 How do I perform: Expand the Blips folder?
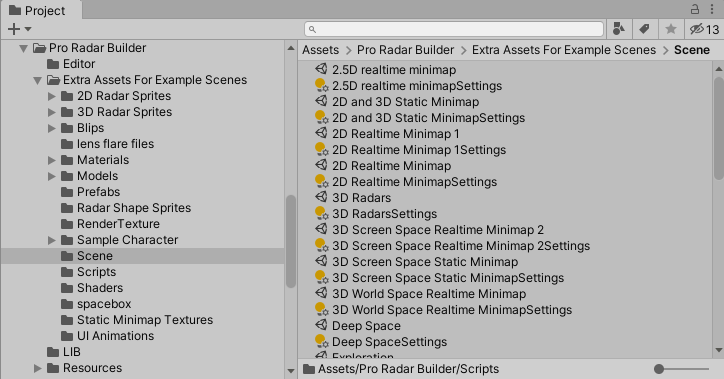tap(52, 128)
